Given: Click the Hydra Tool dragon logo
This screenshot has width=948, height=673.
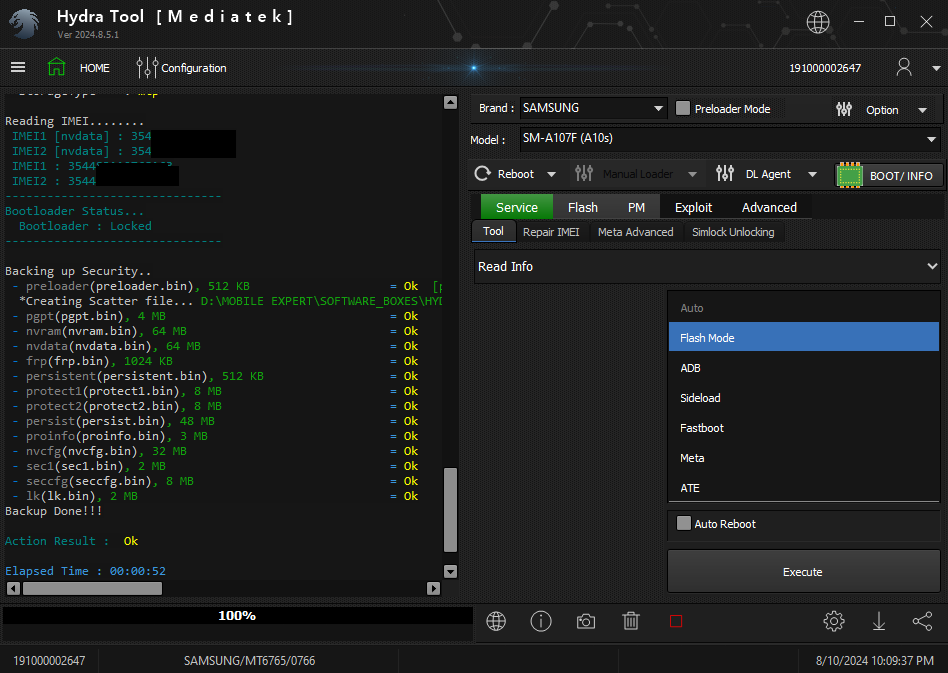Looking at the screenshot, I should (x=24, y=24).
